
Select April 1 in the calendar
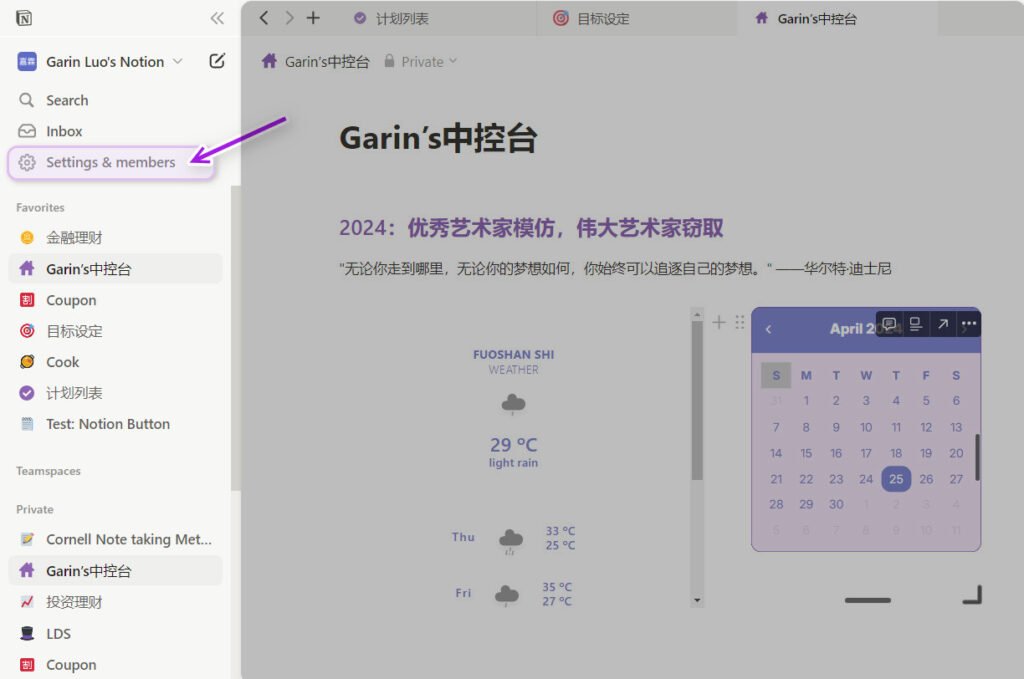806,401
